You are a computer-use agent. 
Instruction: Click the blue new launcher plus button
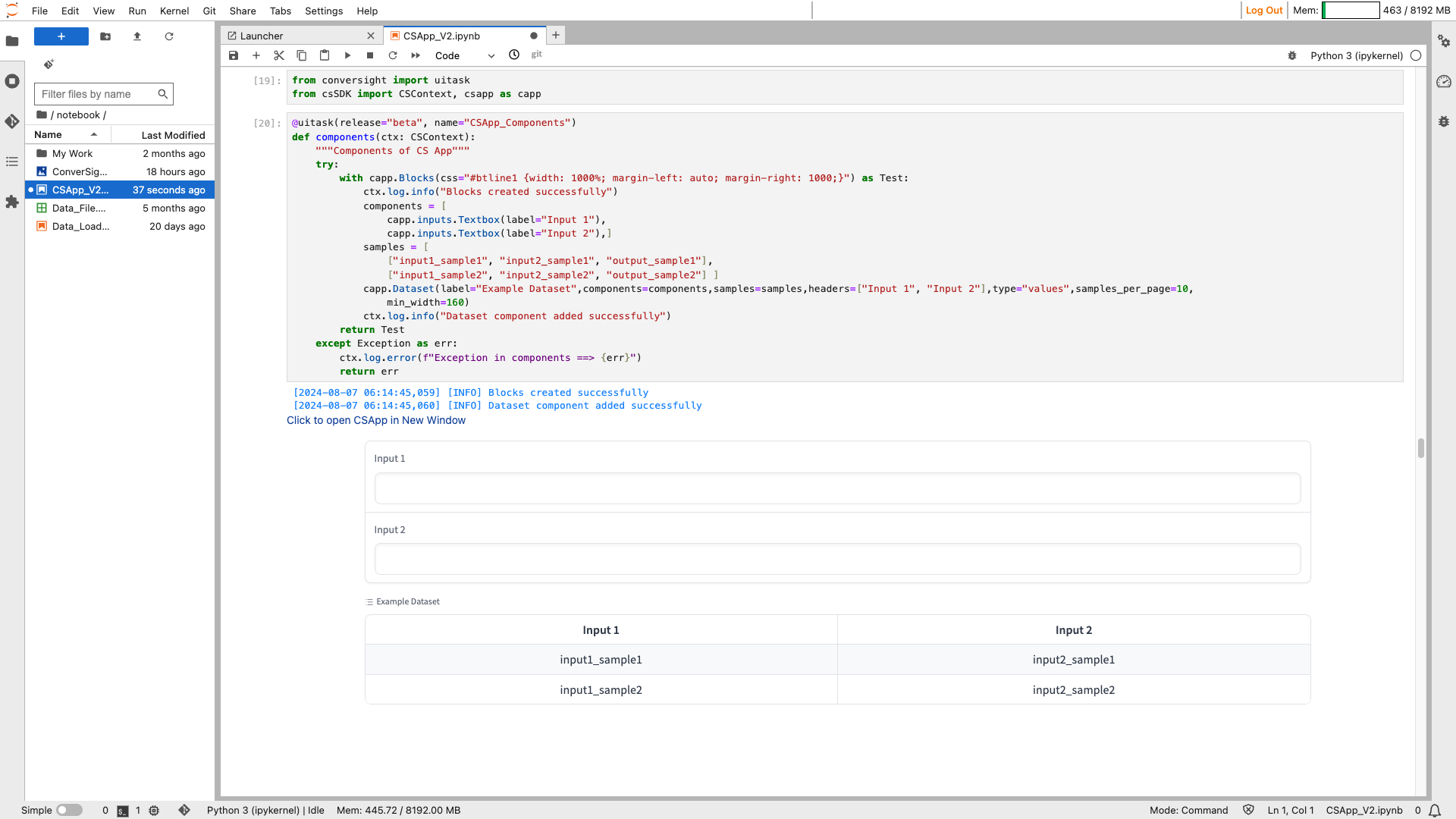pos(61,36)
